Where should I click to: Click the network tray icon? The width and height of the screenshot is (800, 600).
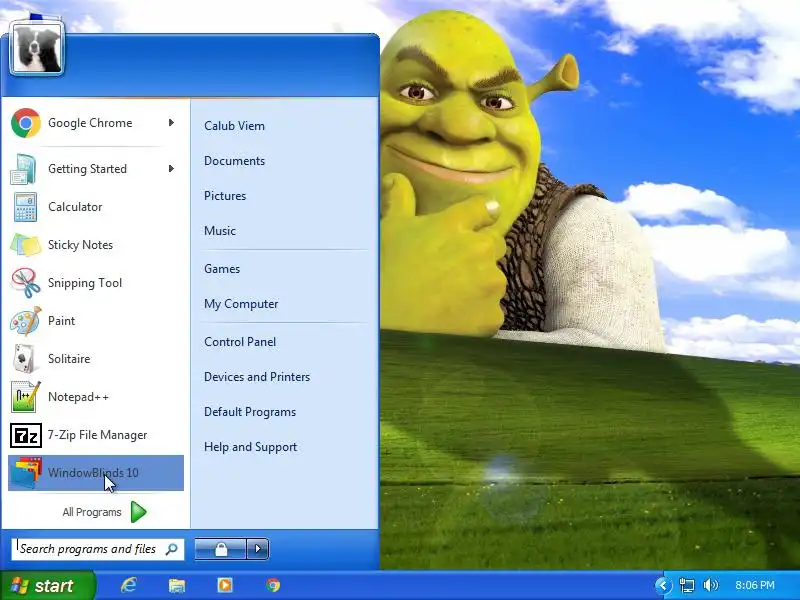click(687, 585)
